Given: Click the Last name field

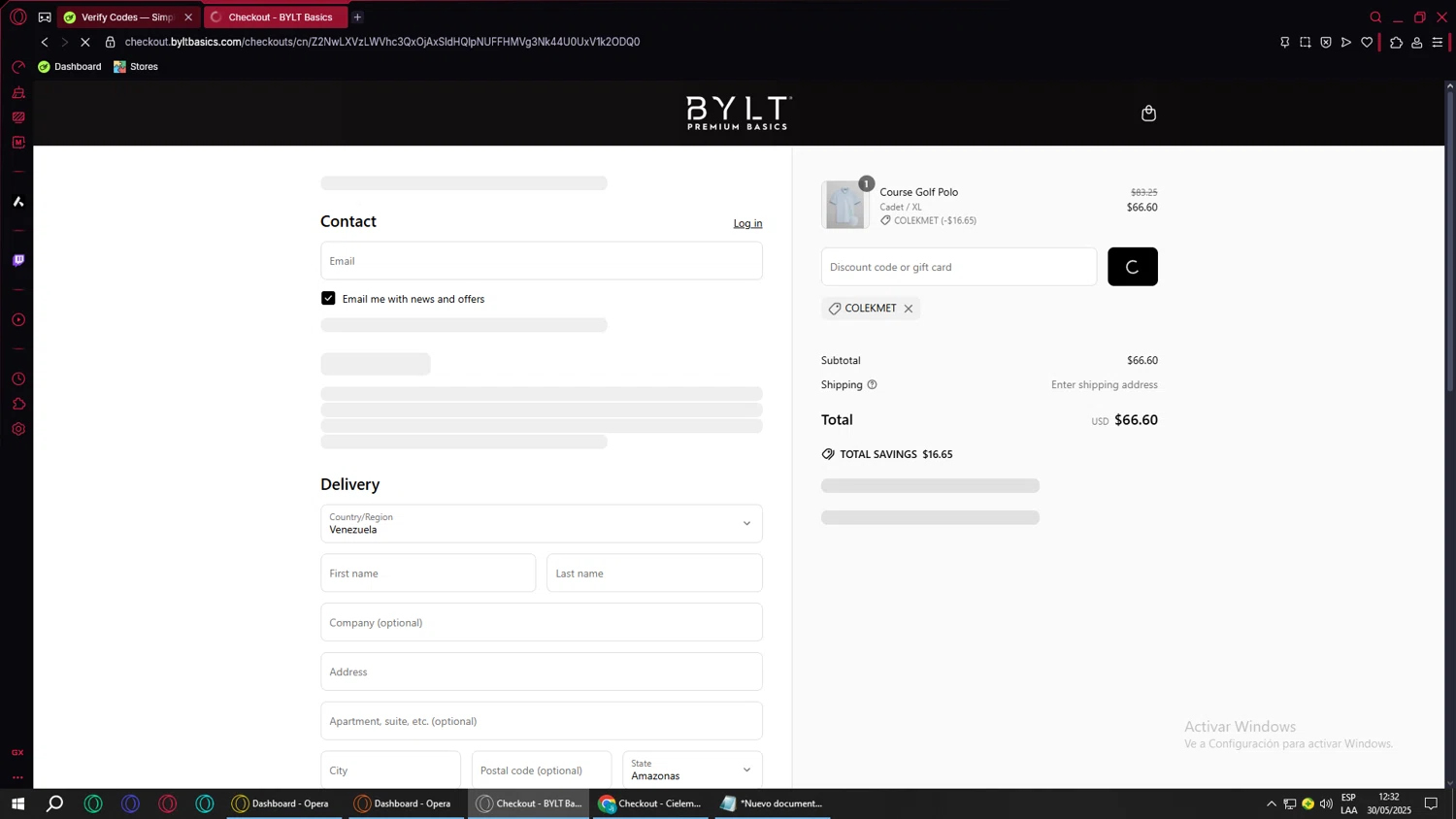Looking at the screenshot, I should pos(654,573).
